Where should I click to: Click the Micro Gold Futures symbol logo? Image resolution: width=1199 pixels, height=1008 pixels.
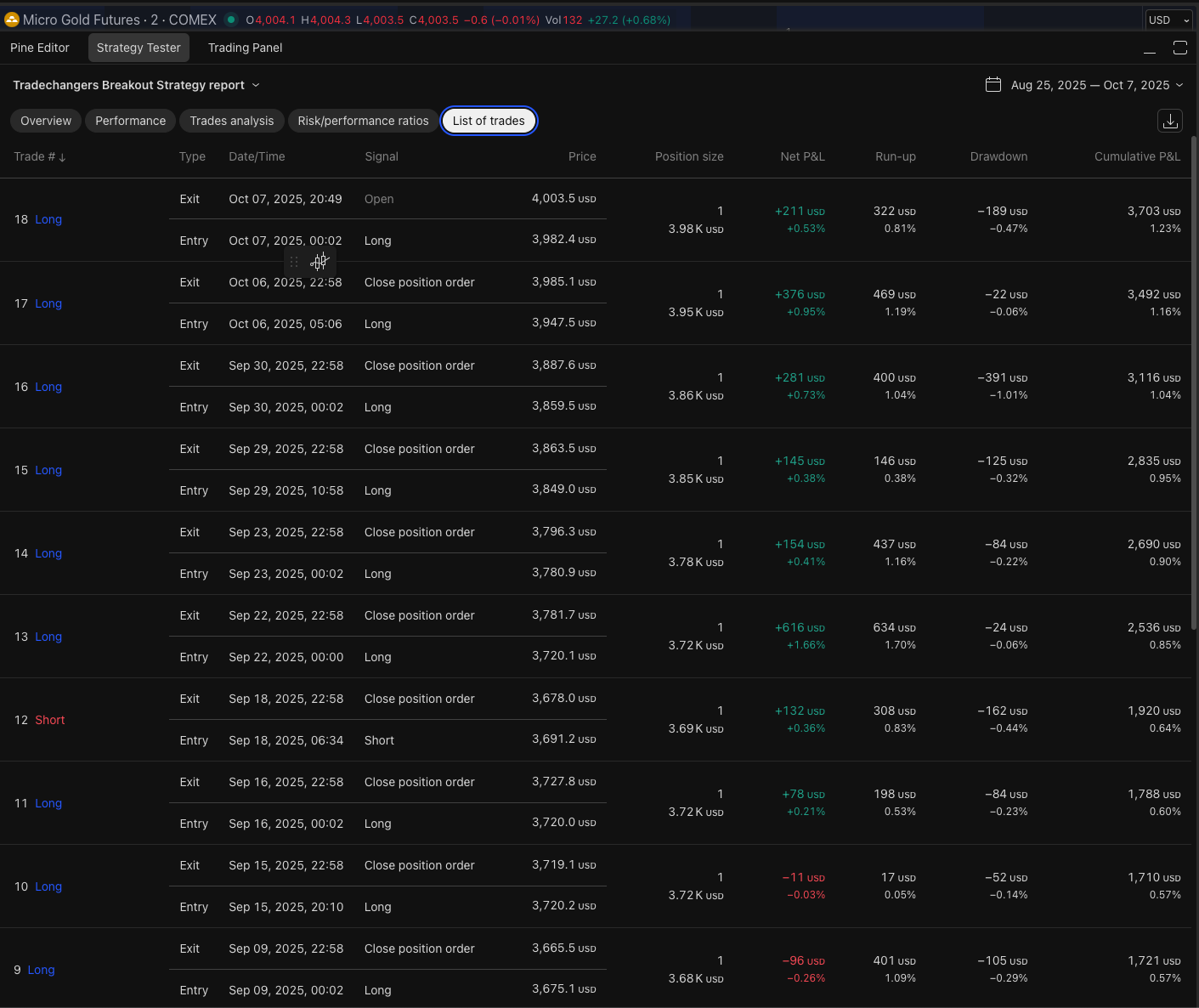pos(12,20)
